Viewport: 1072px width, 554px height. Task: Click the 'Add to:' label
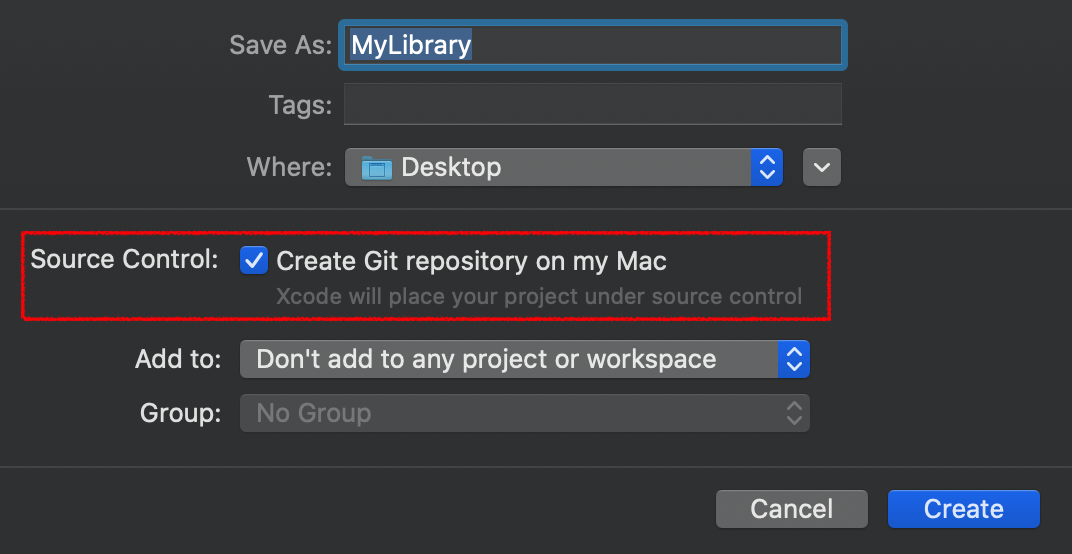point(178,359)
